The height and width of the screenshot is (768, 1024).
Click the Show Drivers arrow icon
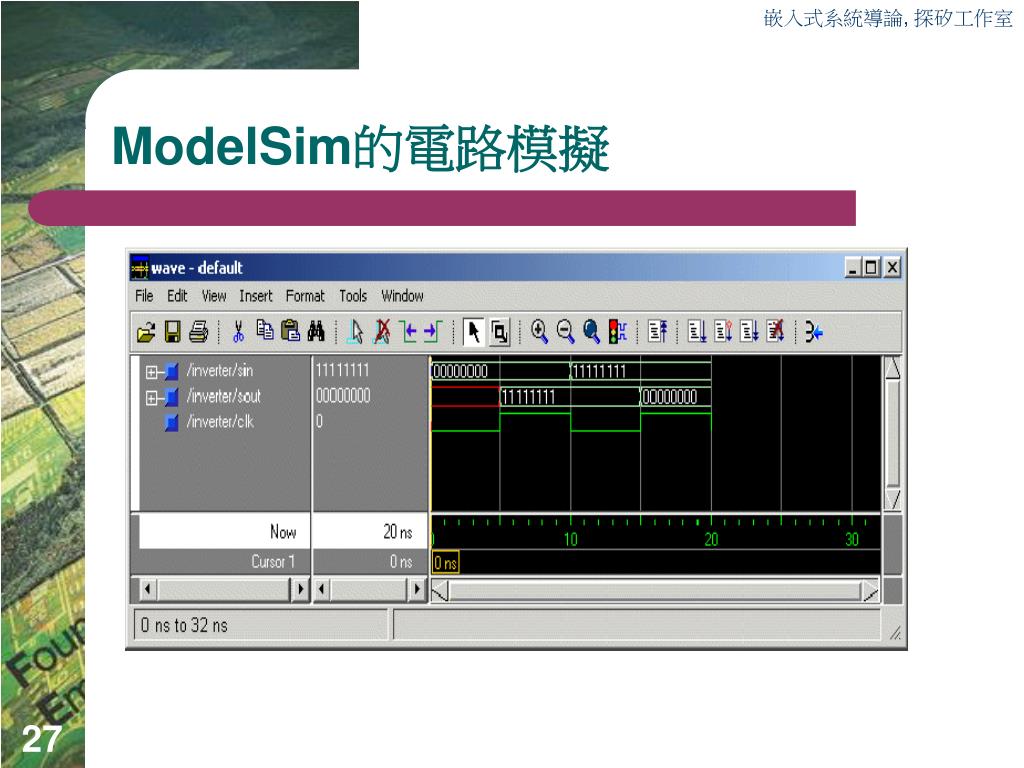point(814,332)
